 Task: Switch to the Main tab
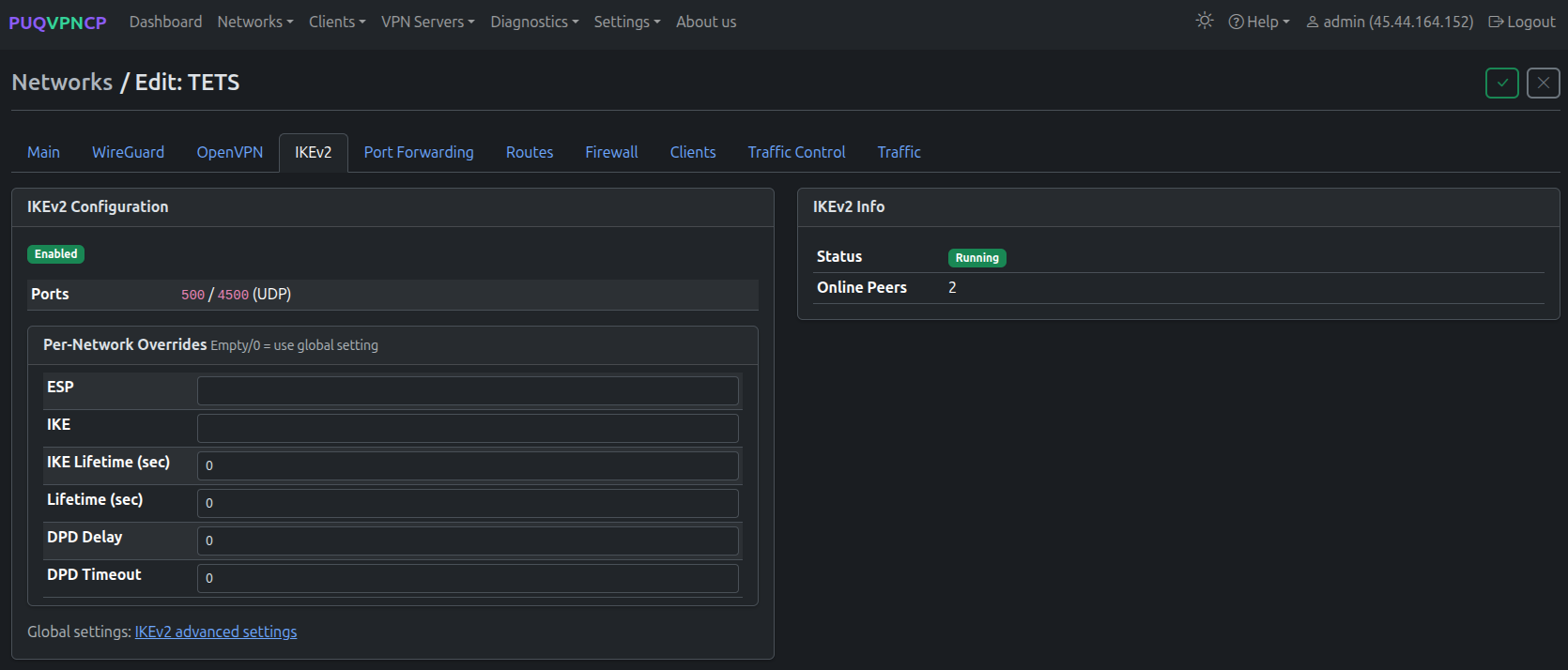point(43,152)
